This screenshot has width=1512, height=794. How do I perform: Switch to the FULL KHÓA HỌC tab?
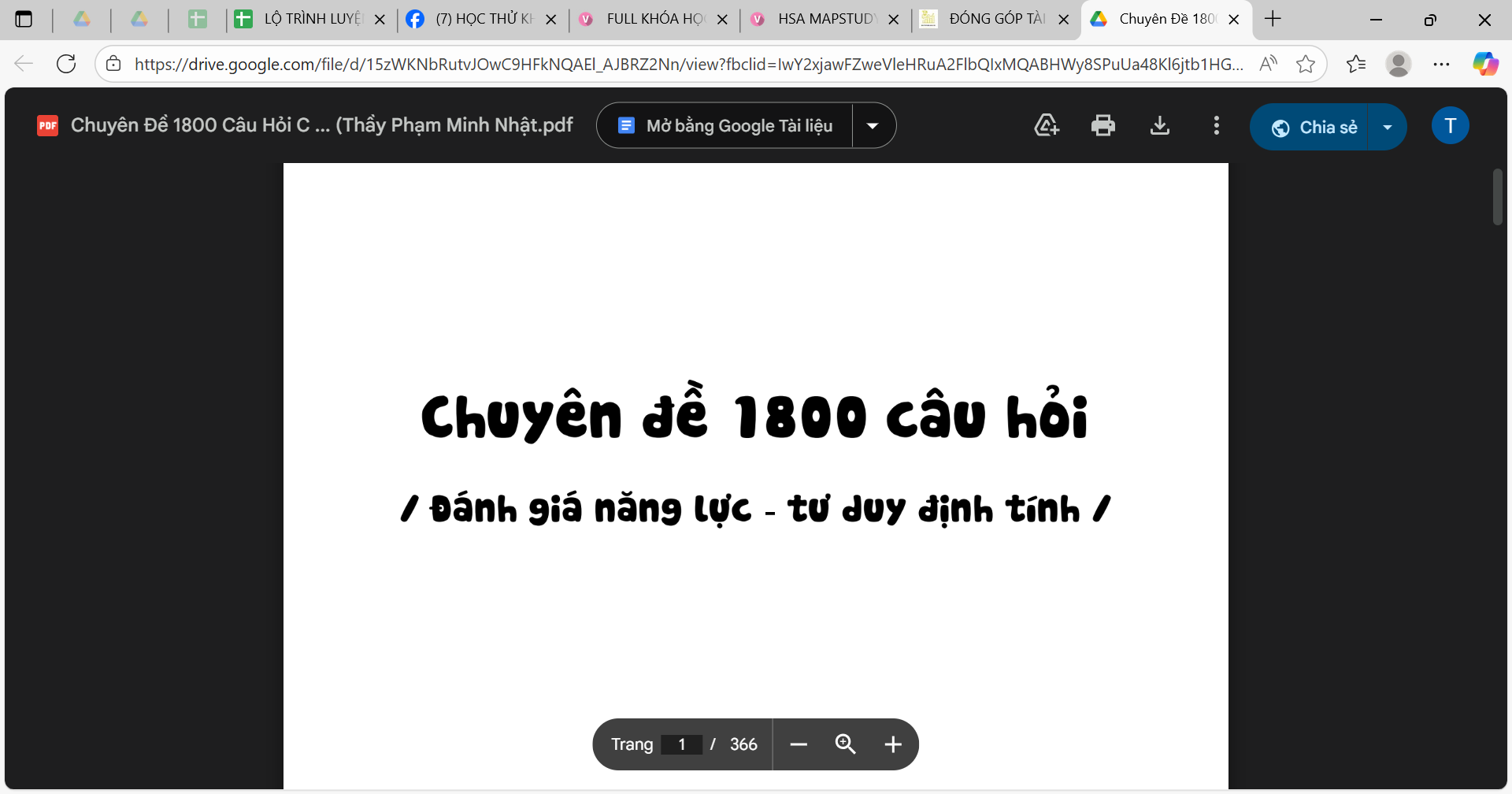tap(652, 19)
